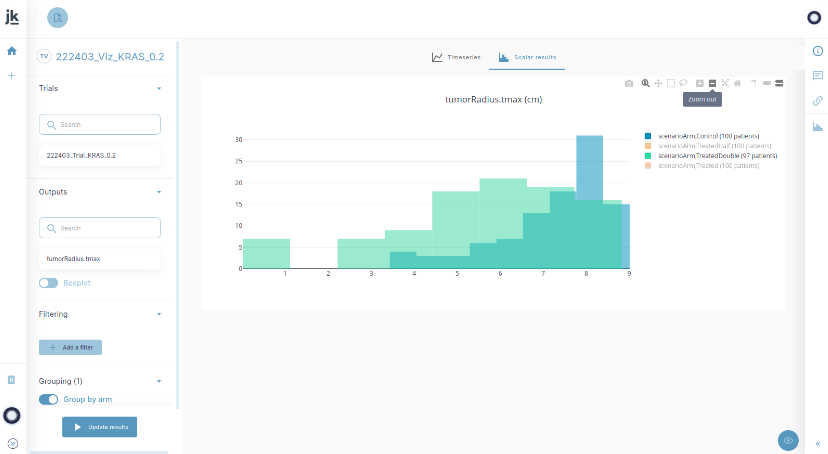
Task: Click the Autoscale icon in plot toolbar
Action: (725, 83)
